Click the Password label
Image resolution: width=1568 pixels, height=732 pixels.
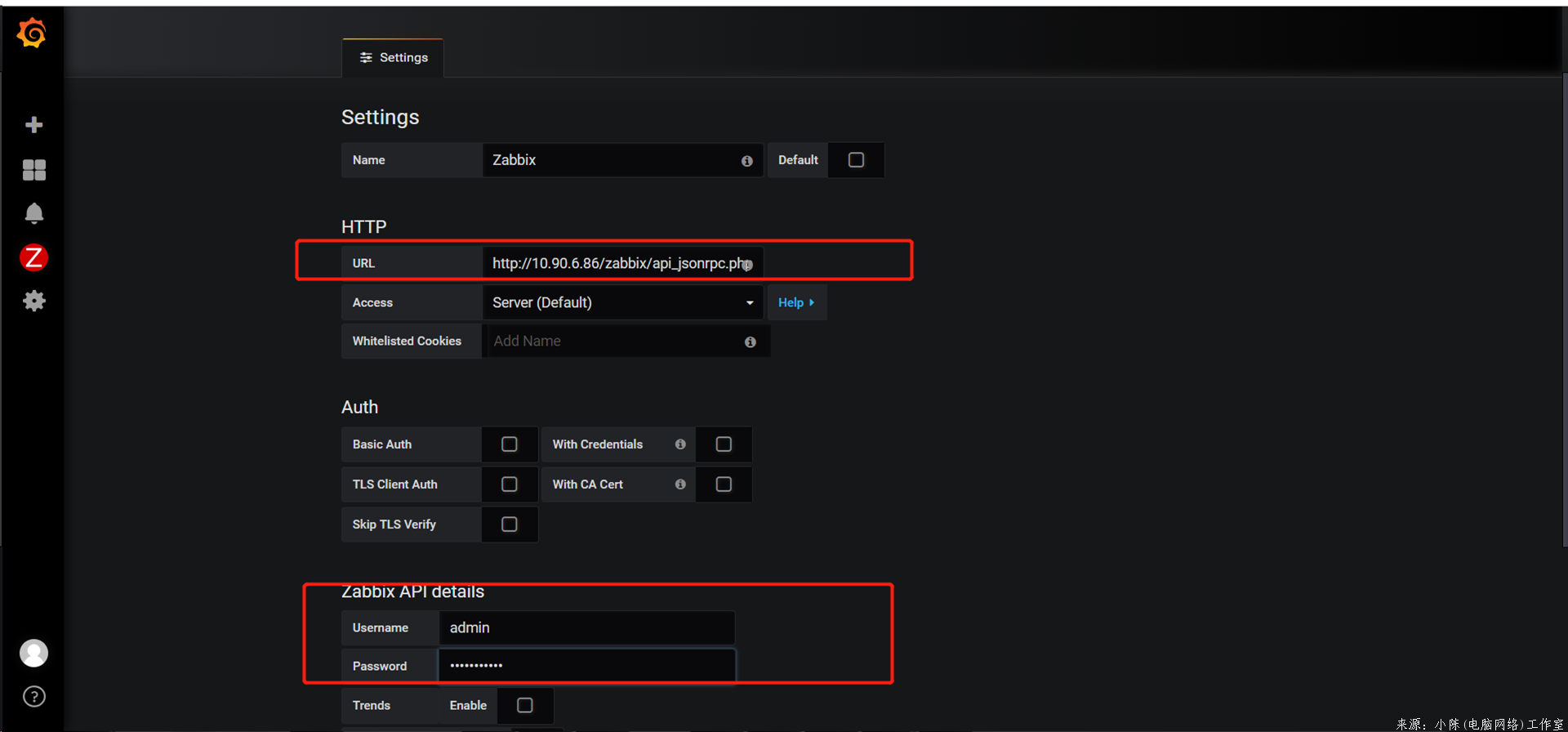coord(380,666)
